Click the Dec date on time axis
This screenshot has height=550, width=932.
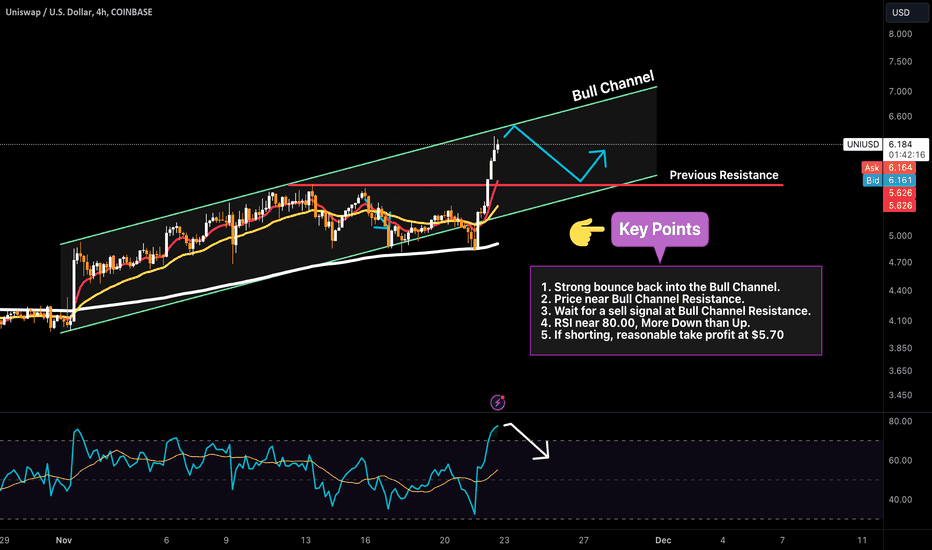[x=663, y=540]
